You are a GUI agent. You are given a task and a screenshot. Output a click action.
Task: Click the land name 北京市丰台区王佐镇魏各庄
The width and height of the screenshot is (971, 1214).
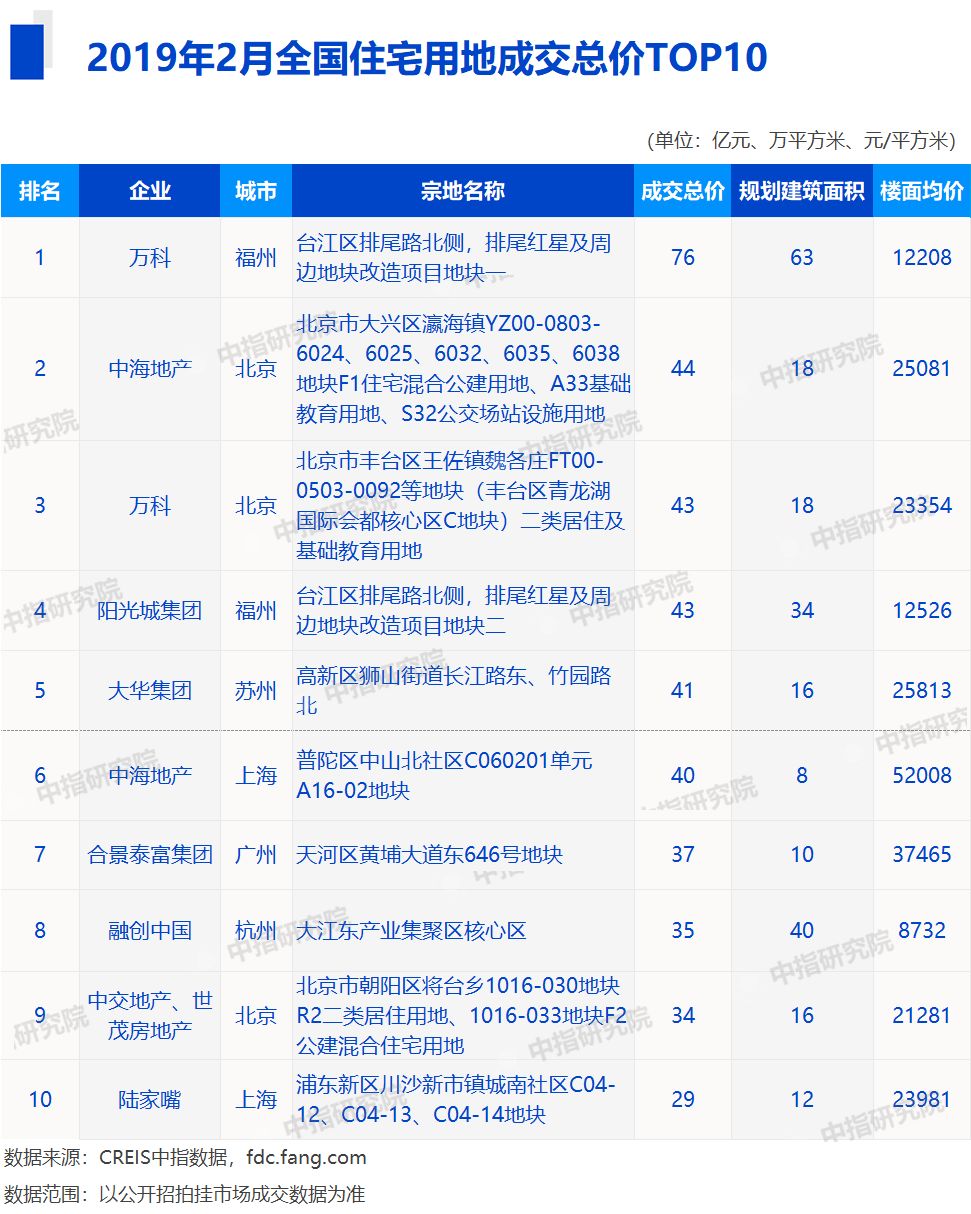pos(461,506)
